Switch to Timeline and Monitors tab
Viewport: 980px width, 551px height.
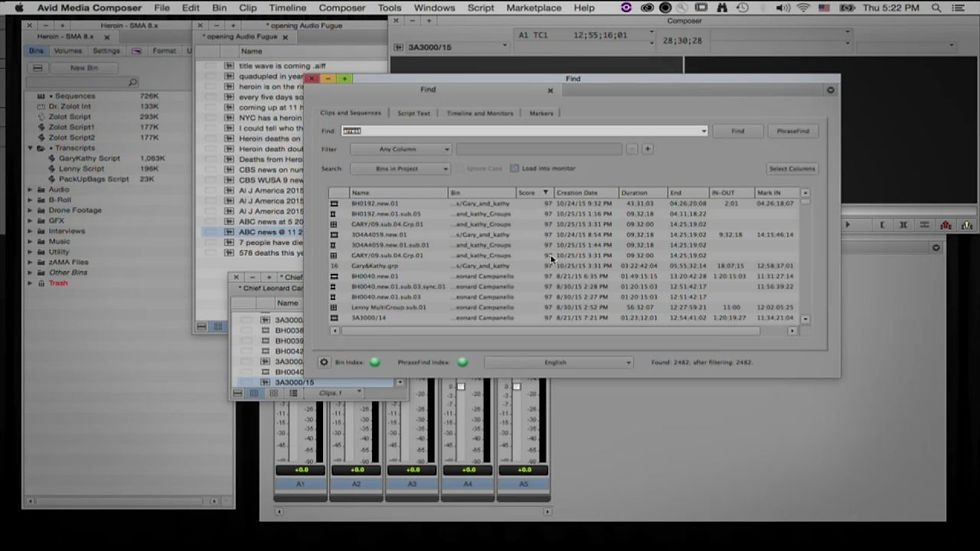click(479, 113)
